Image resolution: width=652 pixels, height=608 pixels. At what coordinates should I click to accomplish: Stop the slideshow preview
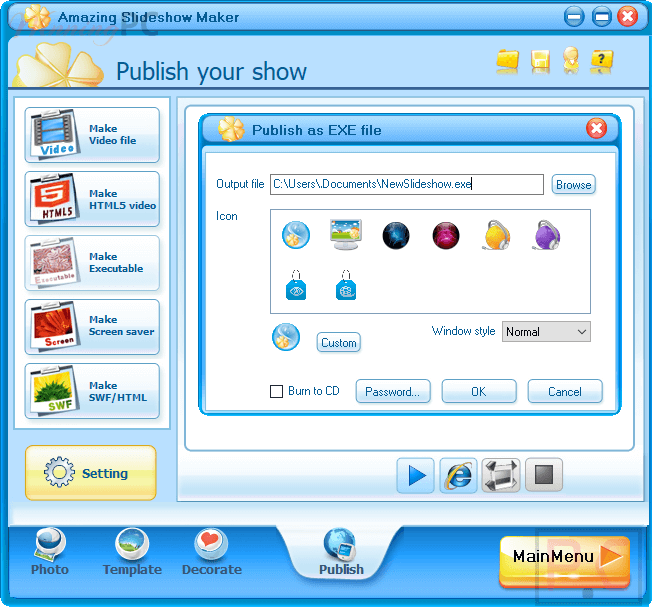pyautogui.click(x=544, y=475)
